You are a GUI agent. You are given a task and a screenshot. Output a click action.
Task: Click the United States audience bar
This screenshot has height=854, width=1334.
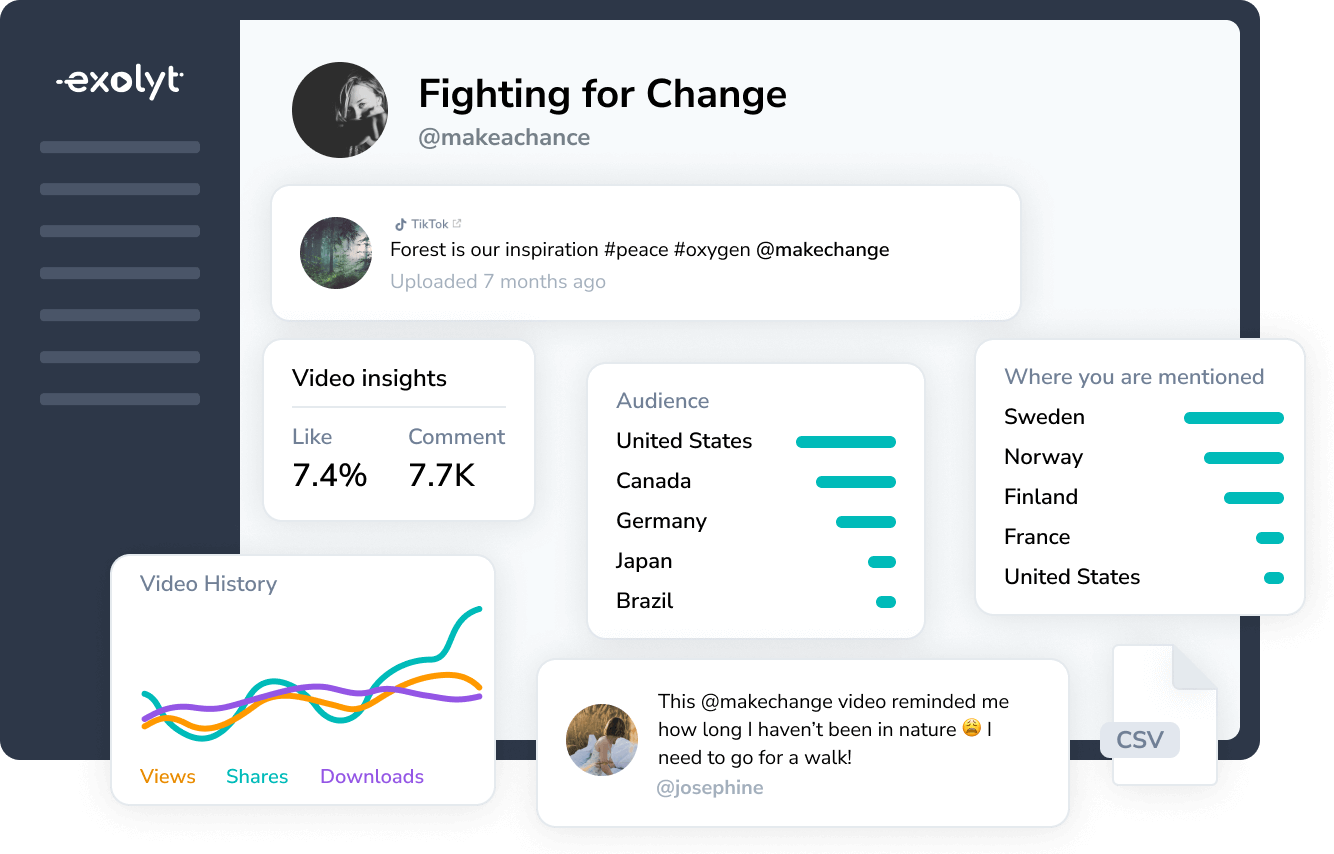point(846,442)
